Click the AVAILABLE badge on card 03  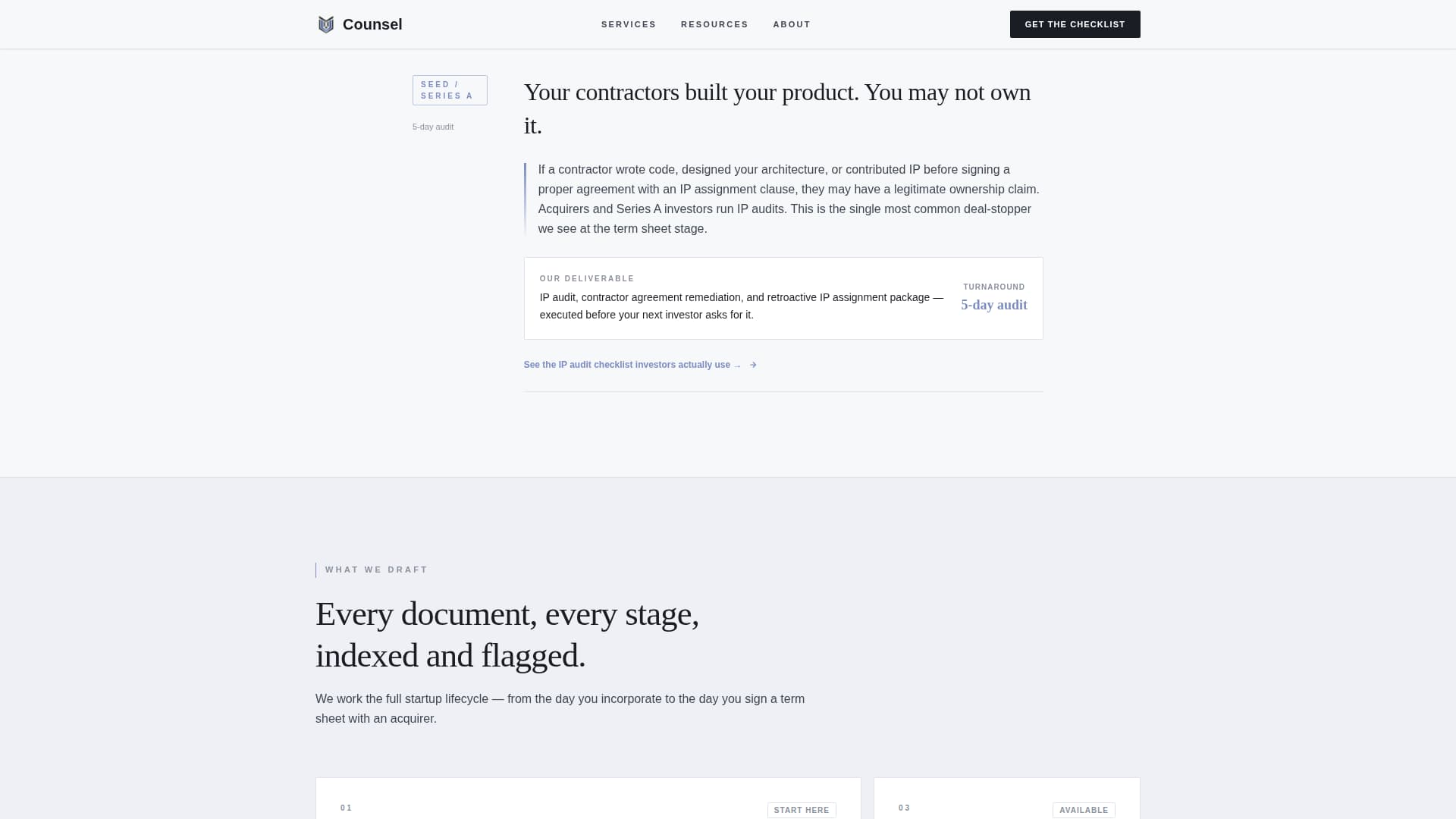(x=1083, y=810)
